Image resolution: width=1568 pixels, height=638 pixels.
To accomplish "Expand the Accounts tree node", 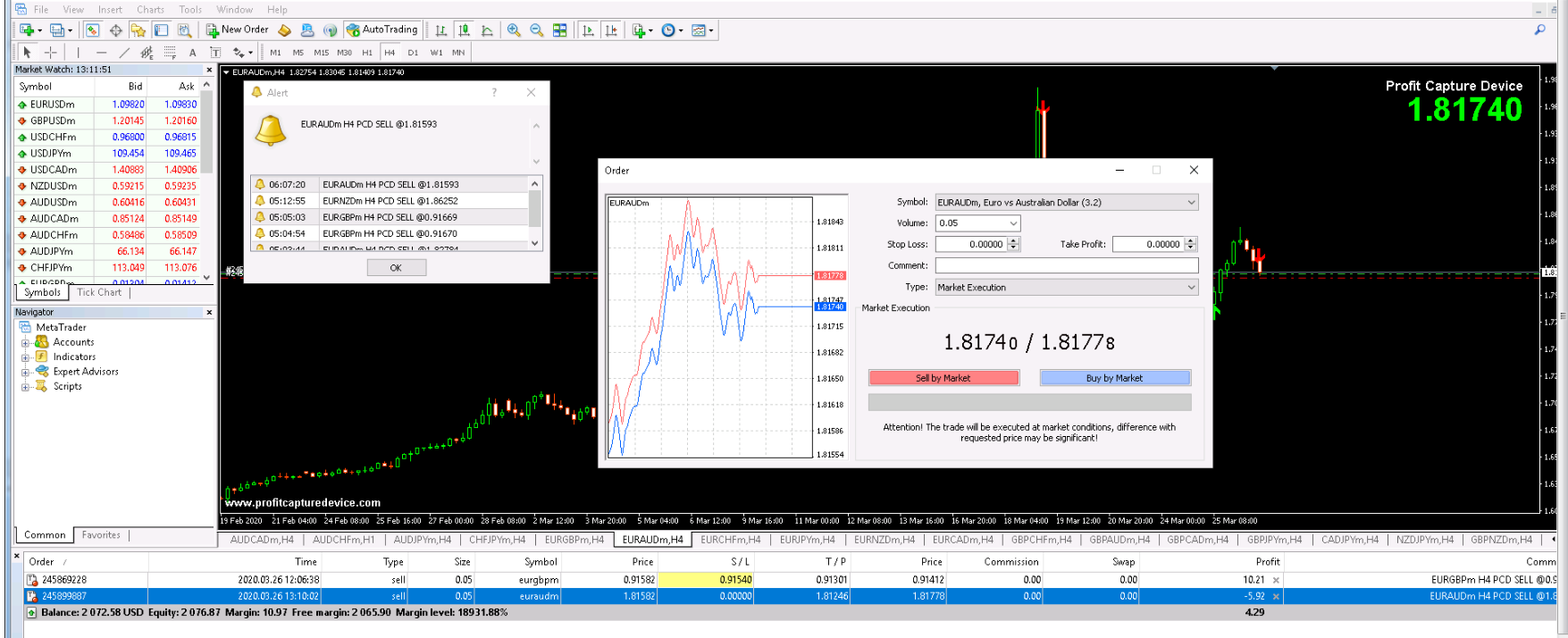I will coord(26,342).
